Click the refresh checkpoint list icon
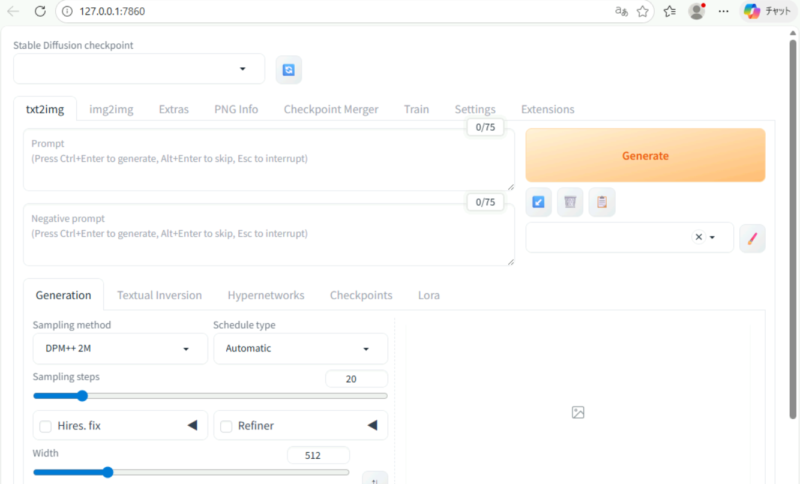Image resolution: width=800 pixels, height=484 pixels. click(289, 70)
